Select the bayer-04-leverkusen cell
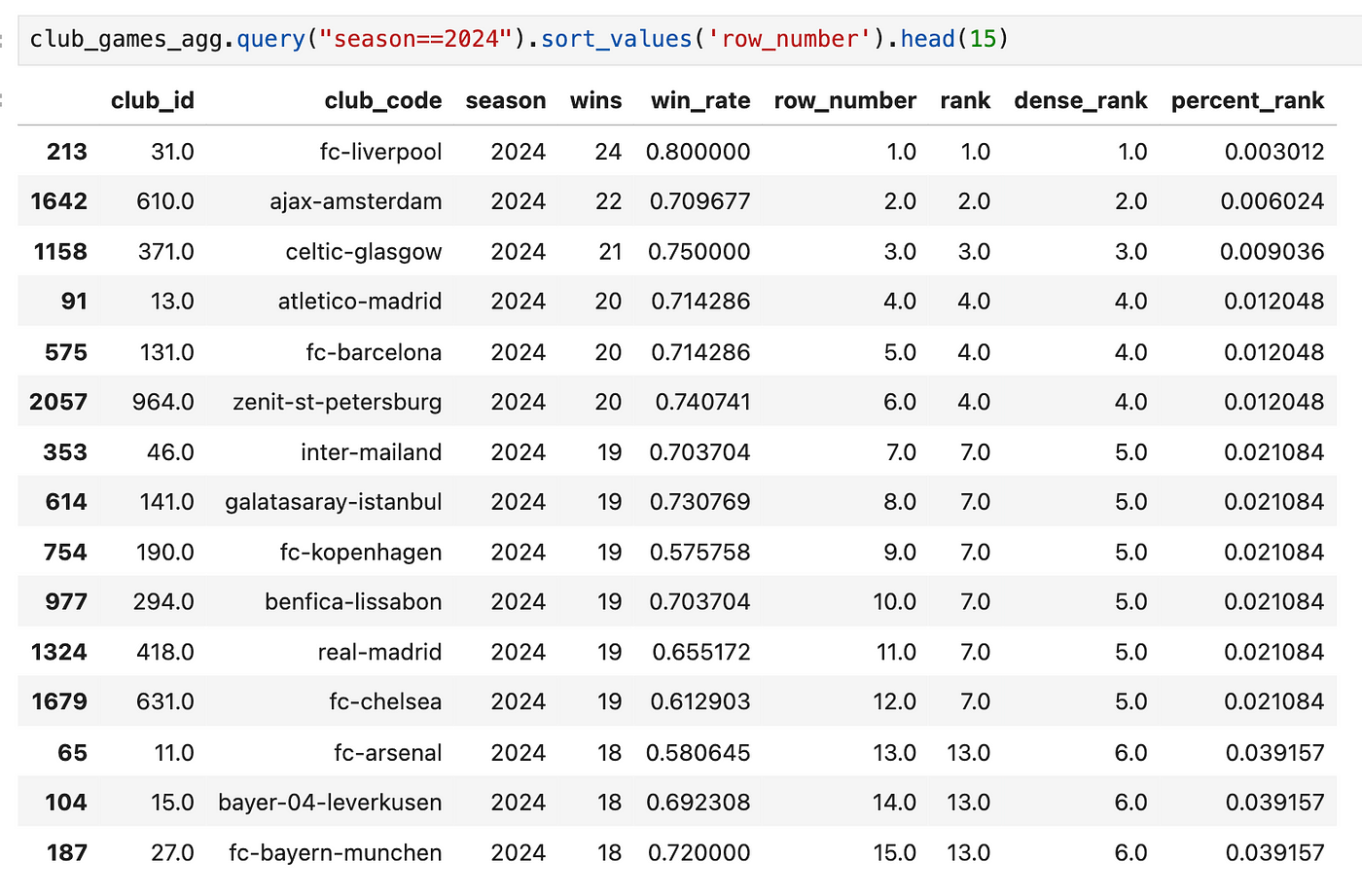 click(331, 803)
